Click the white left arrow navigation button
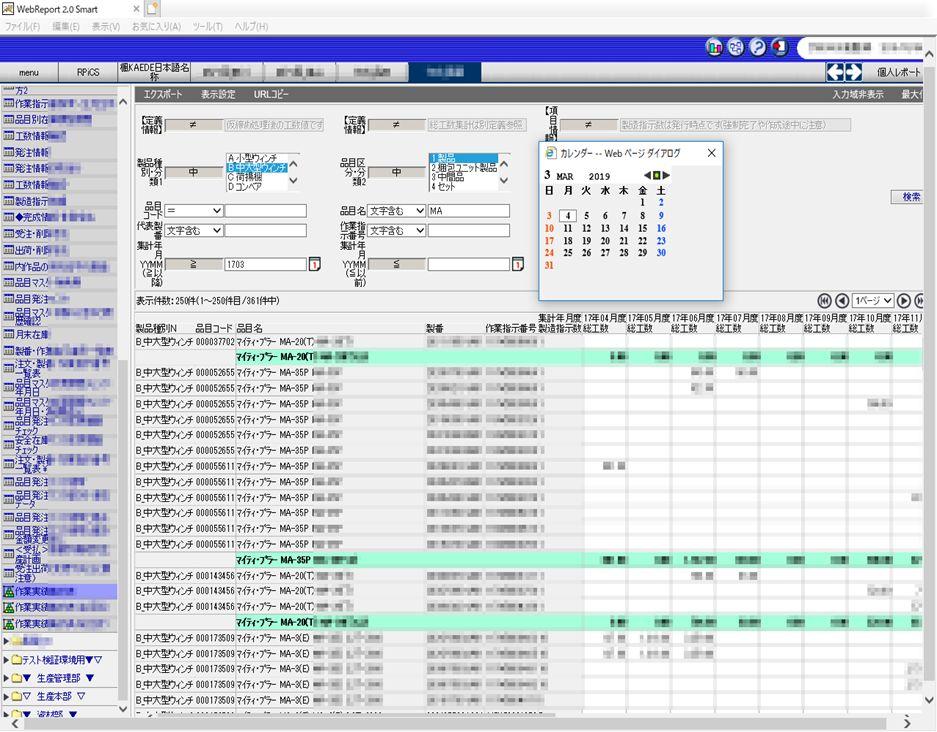Viewport: 937px width, 732px height. tap(835, 72)
